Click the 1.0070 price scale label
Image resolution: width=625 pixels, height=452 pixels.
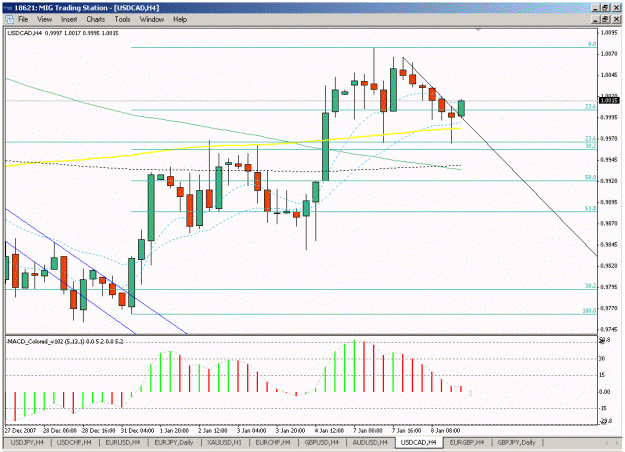click(x=609, y=53)
